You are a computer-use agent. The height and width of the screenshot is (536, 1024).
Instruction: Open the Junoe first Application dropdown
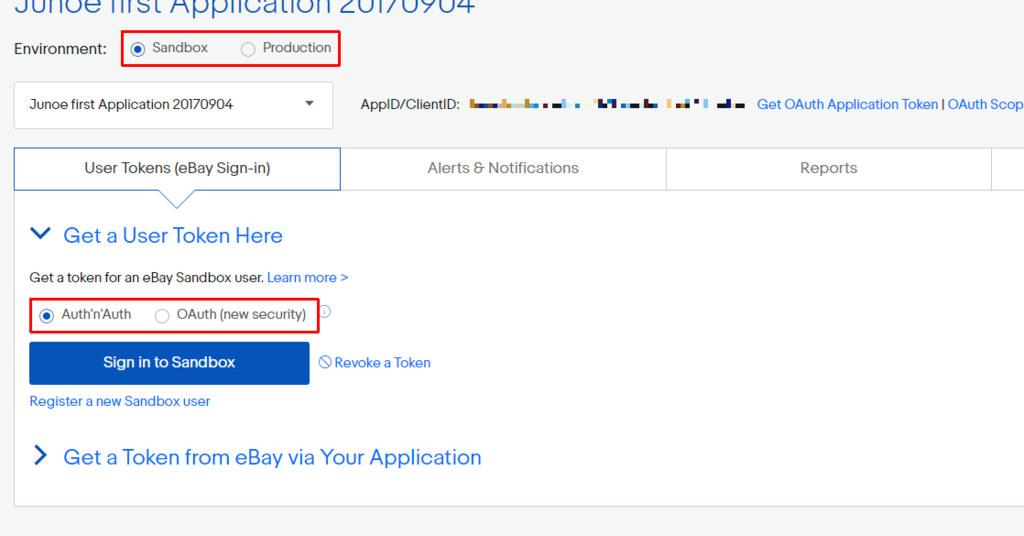174,105
